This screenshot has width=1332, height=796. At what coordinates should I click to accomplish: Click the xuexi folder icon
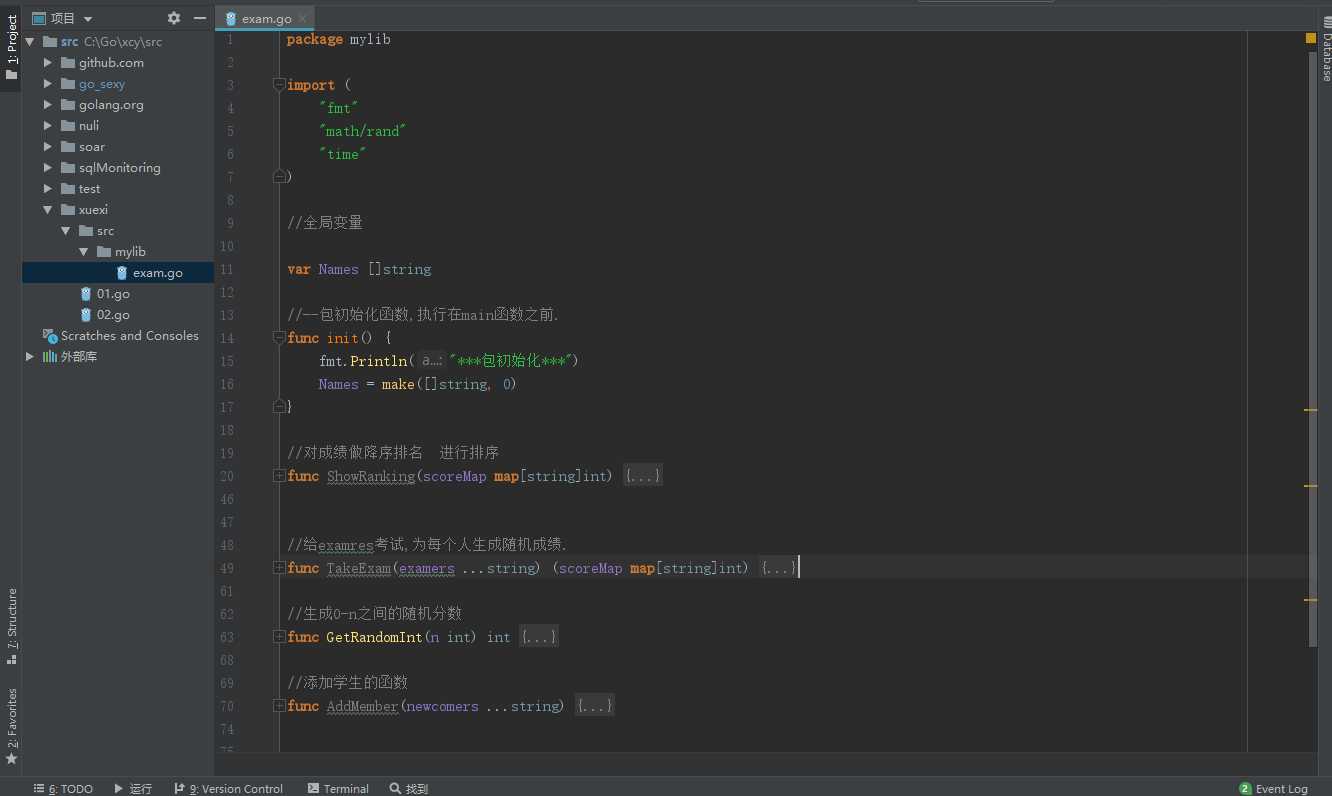click(x=68, y=210)
